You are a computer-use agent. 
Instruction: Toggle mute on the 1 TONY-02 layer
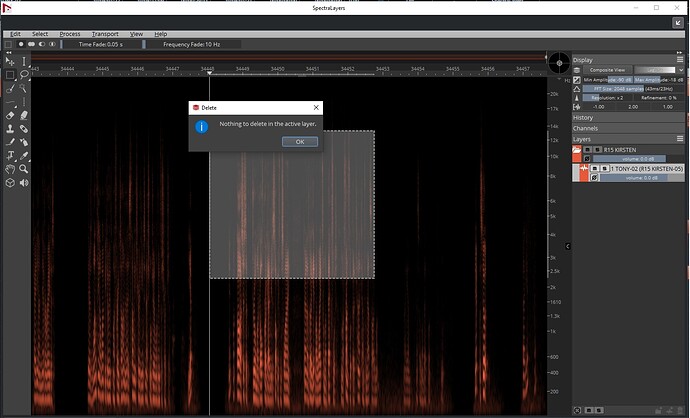pos(595,169)
